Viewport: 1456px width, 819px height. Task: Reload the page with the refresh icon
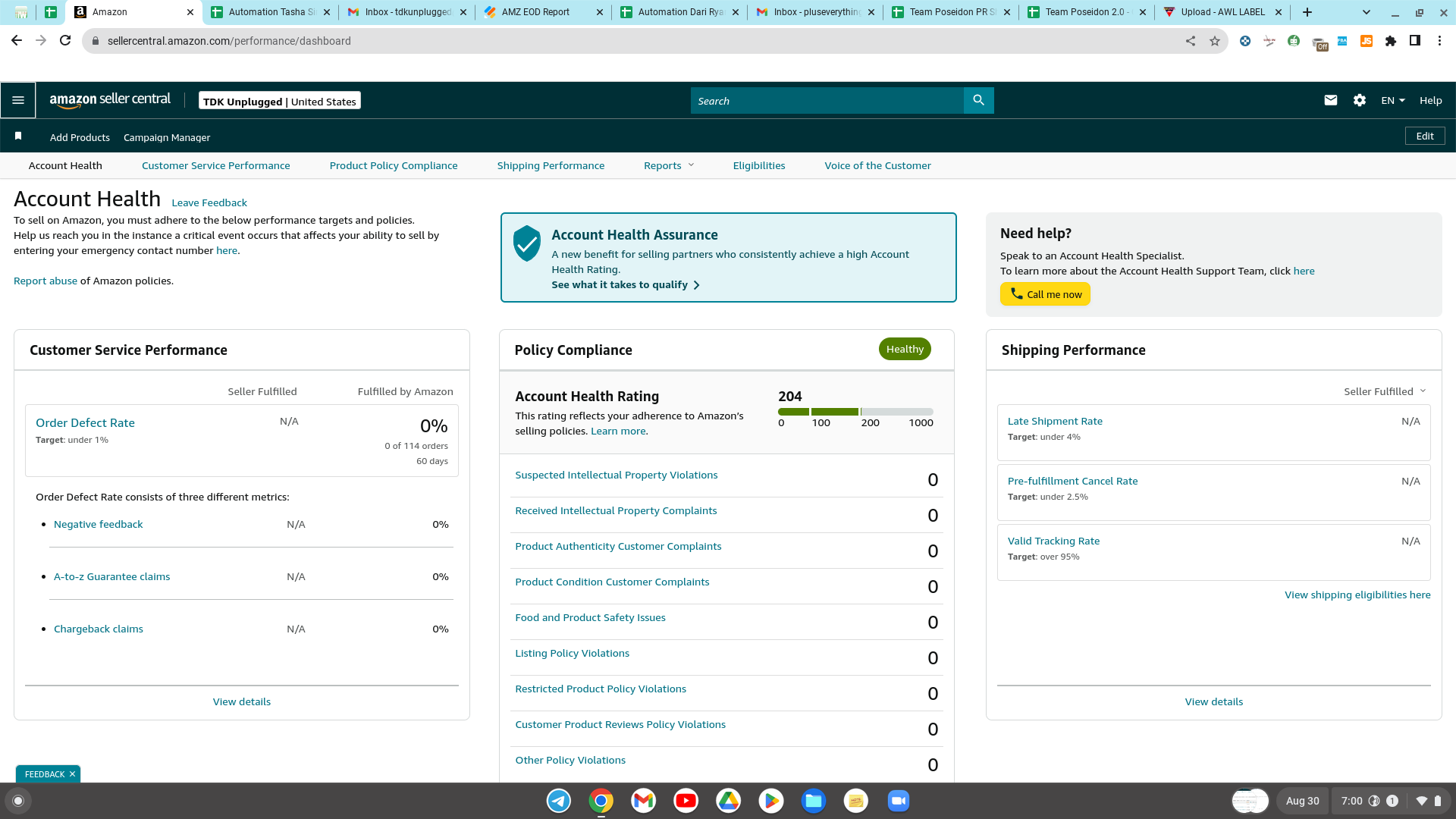[65, 41]
